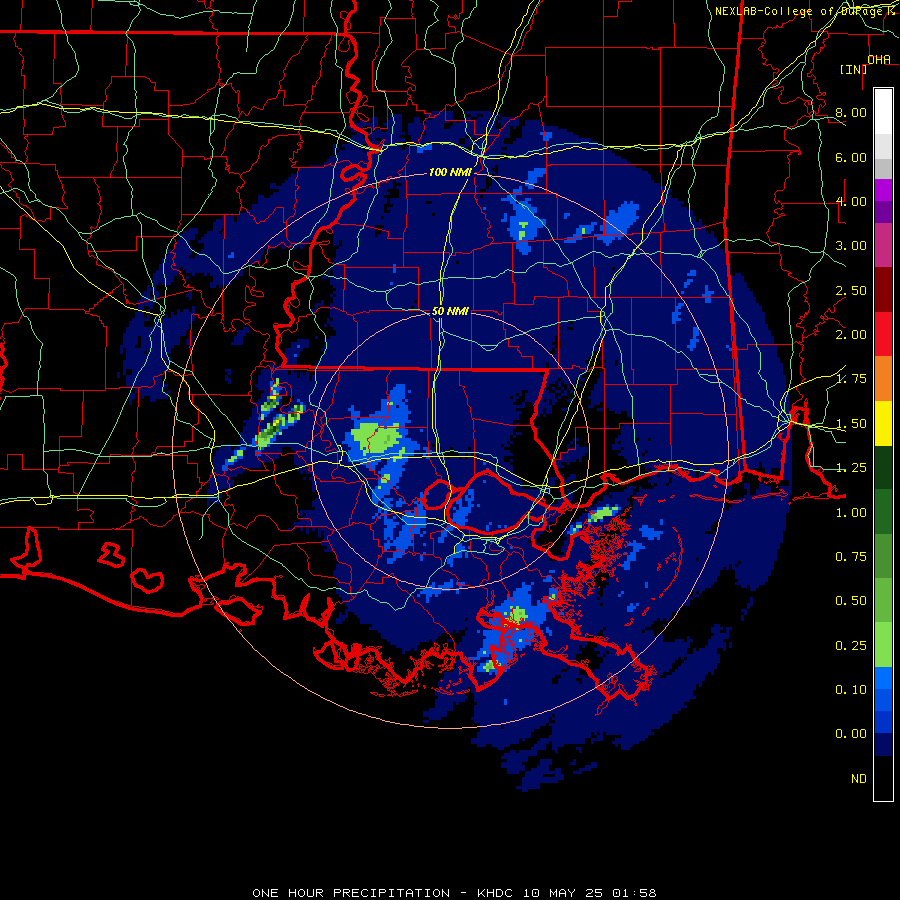
Task: Pick the navy swatch below 0.00
Action: click(x=883, y=744)
